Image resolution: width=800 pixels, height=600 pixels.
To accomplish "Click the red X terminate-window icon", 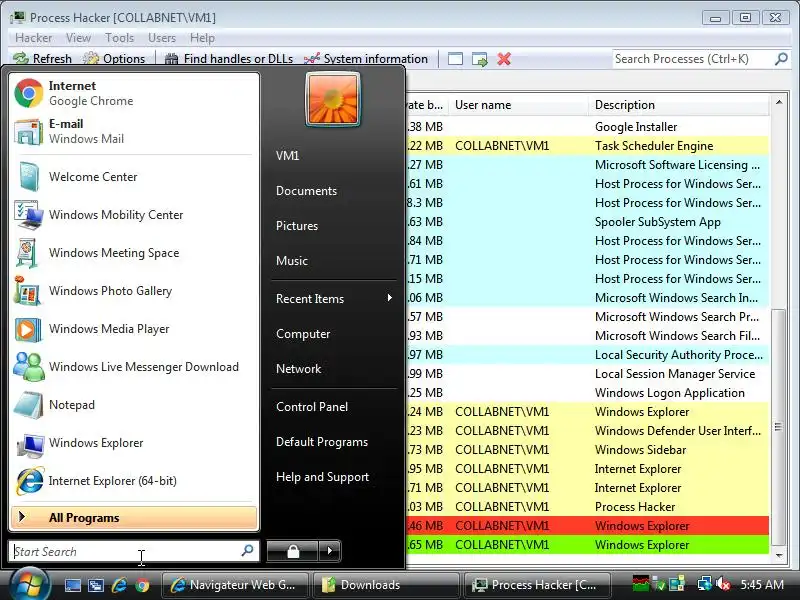I will pyautogui.click(x=504, y=59).
